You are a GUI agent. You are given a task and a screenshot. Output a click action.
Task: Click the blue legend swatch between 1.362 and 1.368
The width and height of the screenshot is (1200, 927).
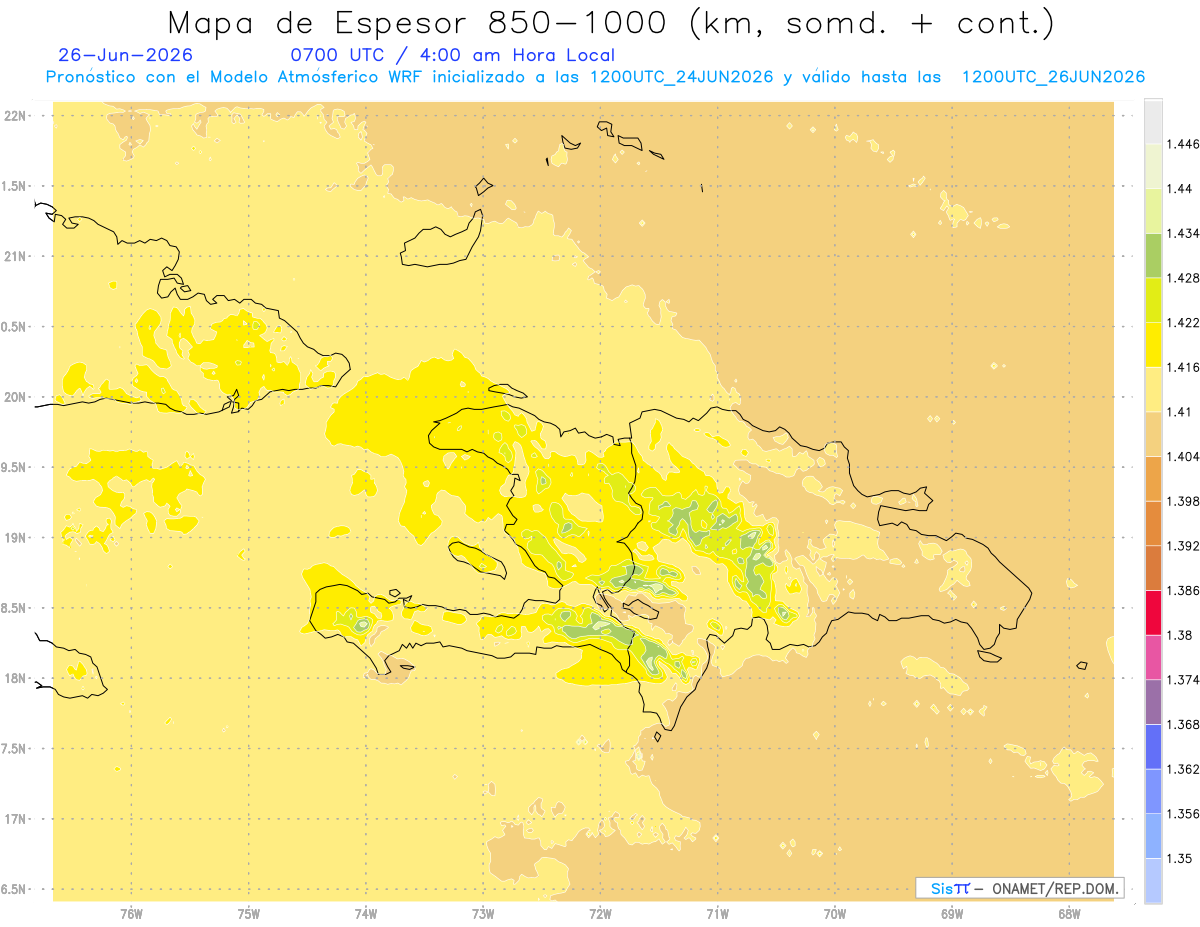pos(1153,746)
